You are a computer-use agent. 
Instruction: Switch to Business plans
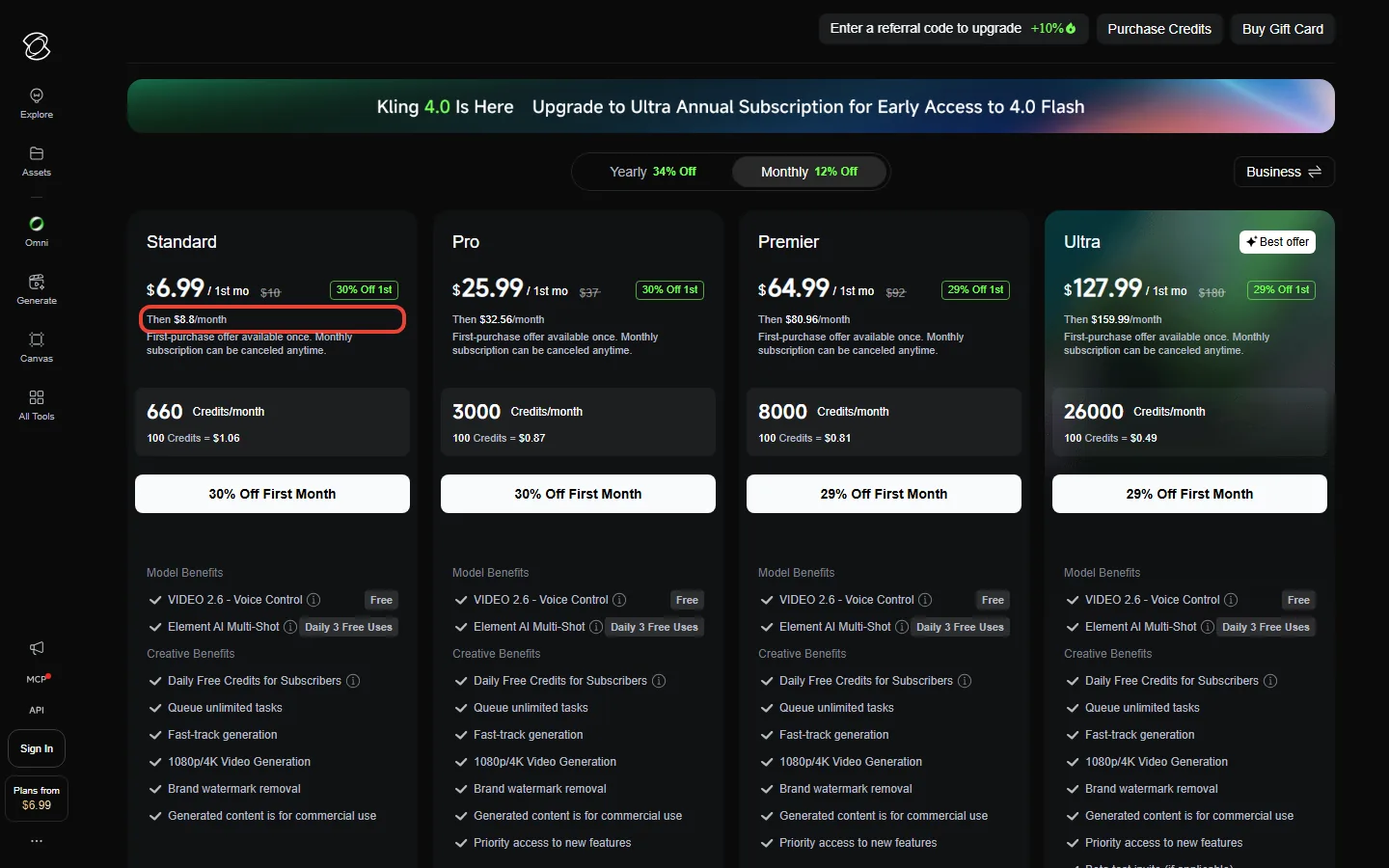tap(1284, 172)
